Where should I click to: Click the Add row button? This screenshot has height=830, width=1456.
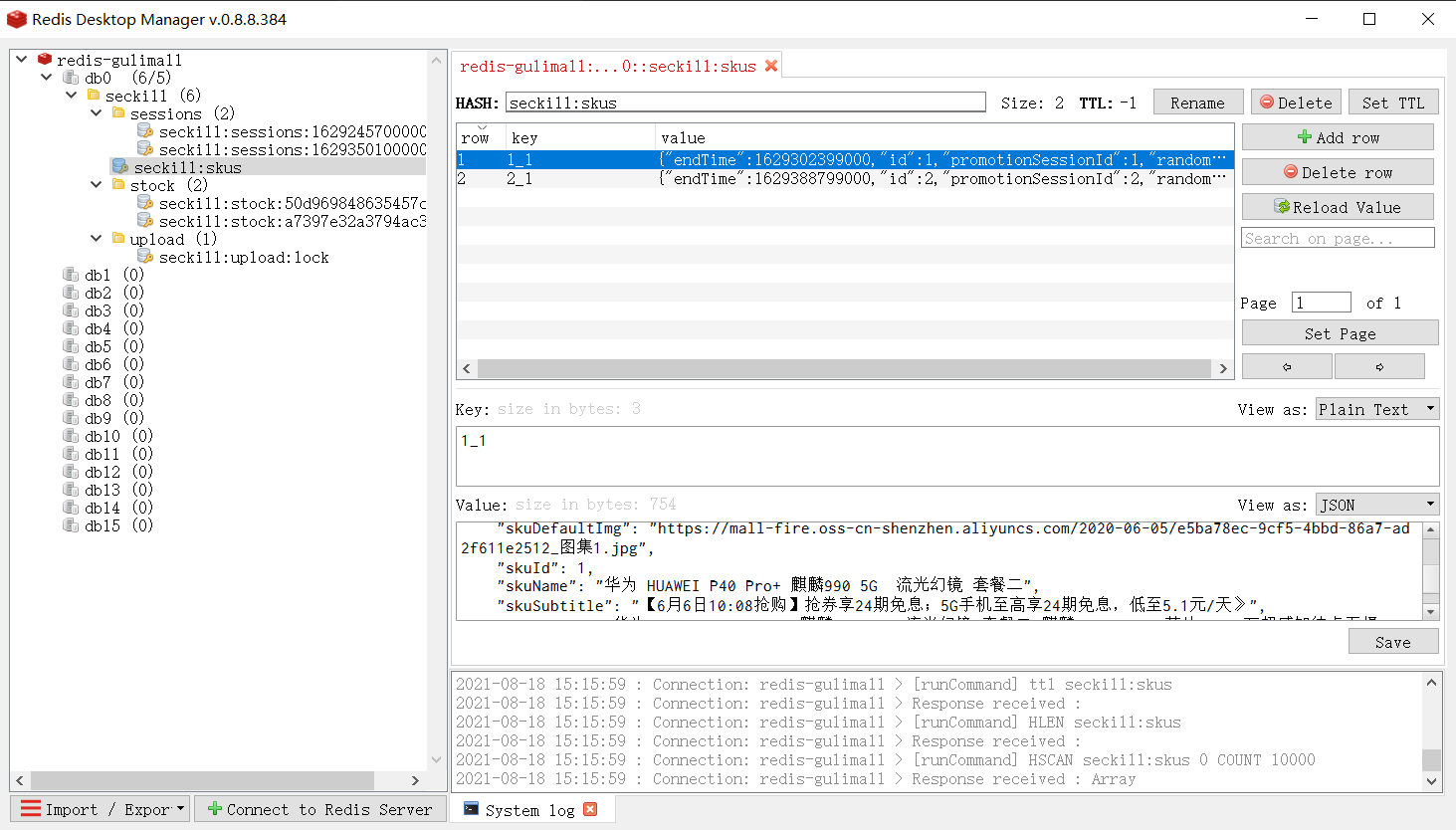click(x=1338, y=137)
